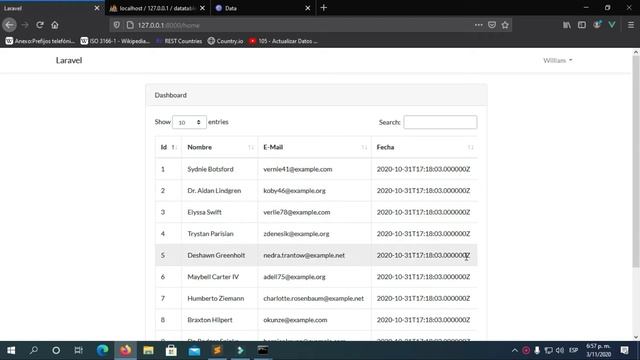Sort table by Nombre column
The width and height of the screenshot is (640, 360).
click(x=220, y=147)
